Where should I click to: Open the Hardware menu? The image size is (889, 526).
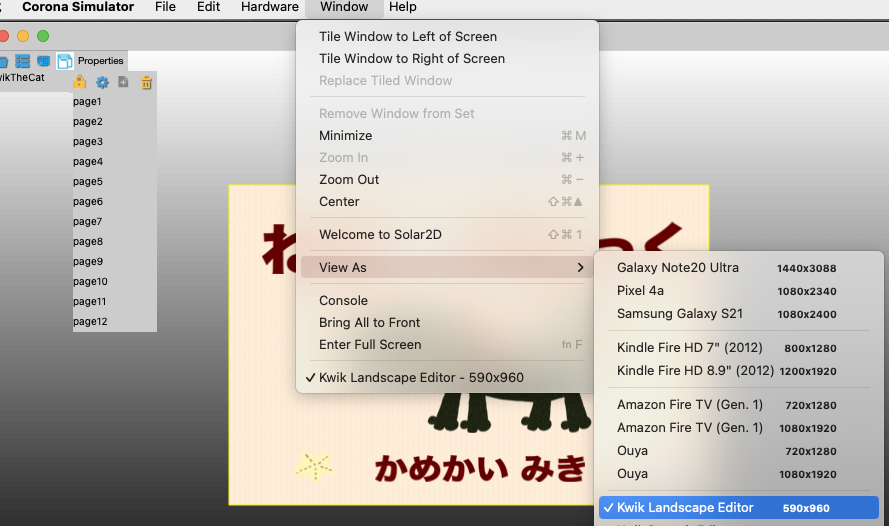click(270, 7)
